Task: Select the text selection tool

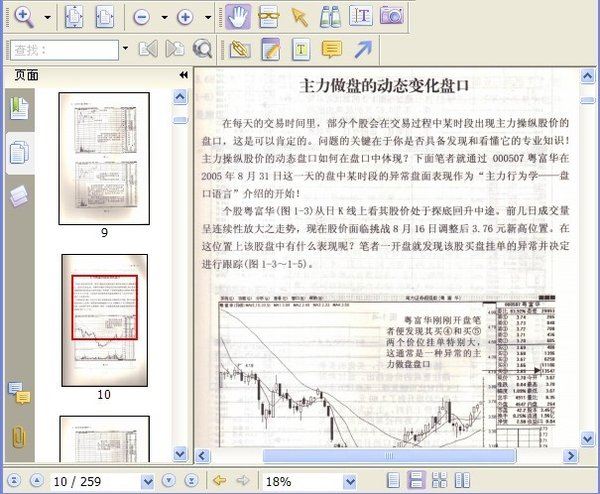Action: point(360,16)
